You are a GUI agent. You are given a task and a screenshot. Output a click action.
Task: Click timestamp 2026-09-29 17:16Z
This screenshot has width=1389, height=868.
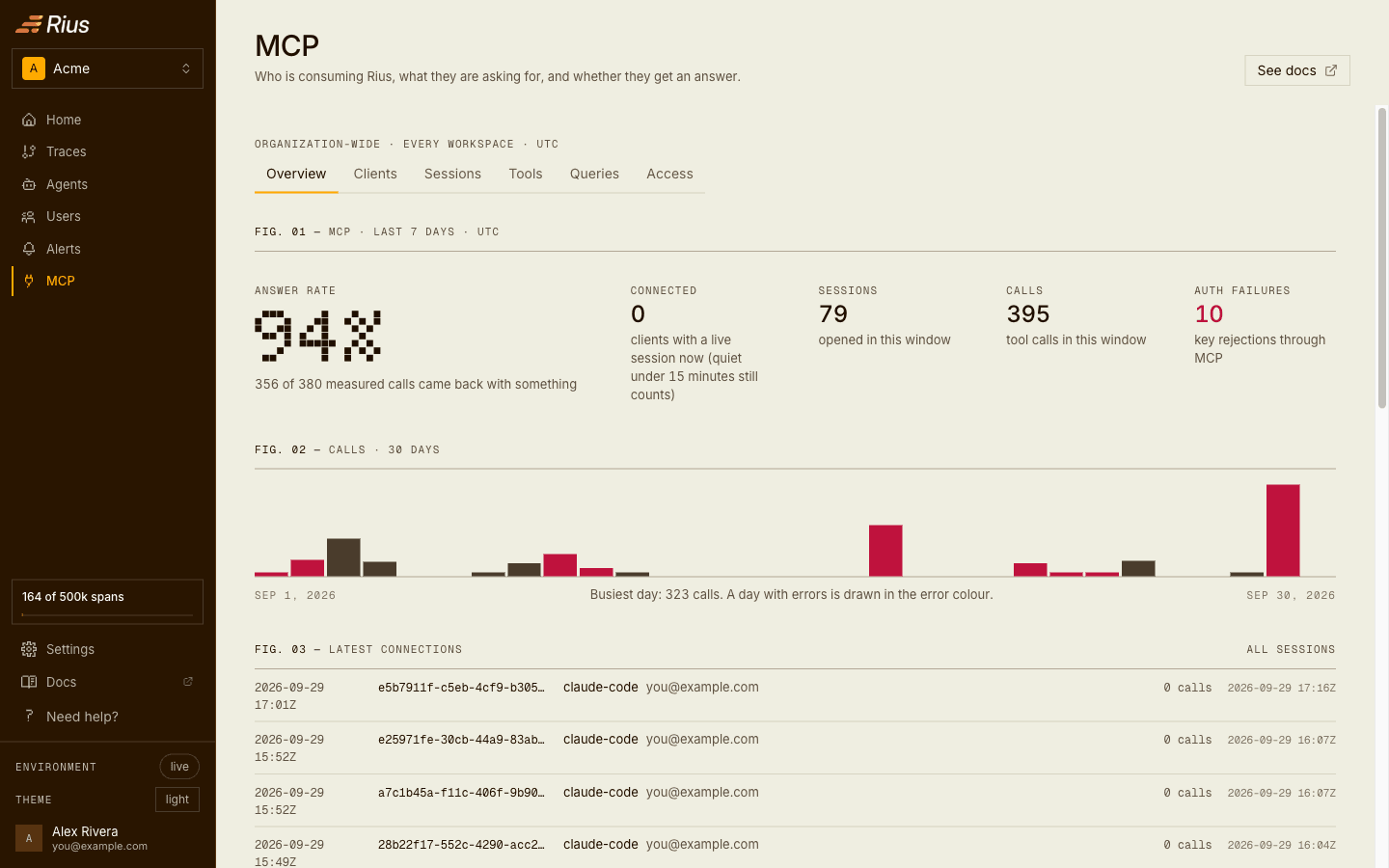[1281, 688]
